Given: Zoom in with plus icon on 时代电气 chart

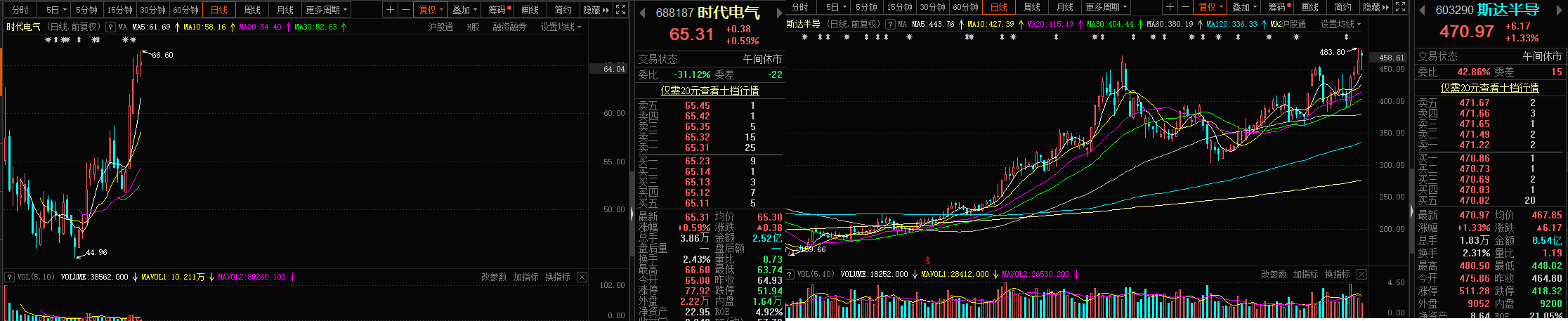Looking at the screenshot, I should click(391, 9).
